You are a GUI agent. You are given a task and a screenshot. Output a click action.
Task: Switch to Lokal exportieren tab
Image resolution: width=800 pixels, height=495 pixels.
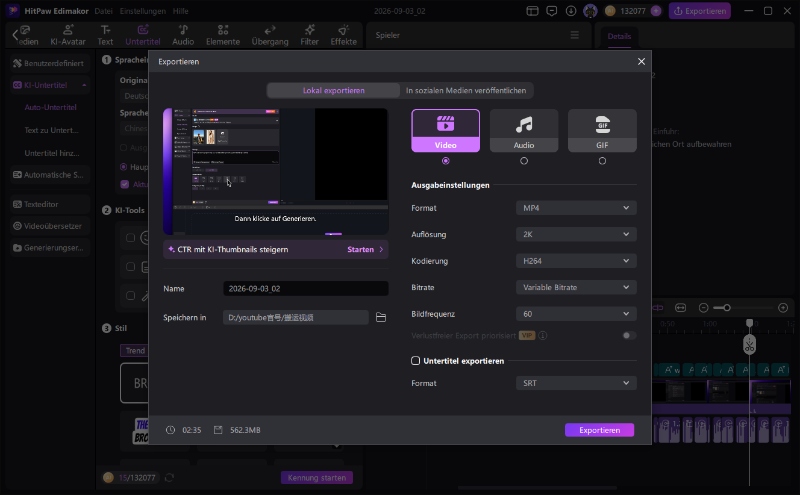coord(334,90)
